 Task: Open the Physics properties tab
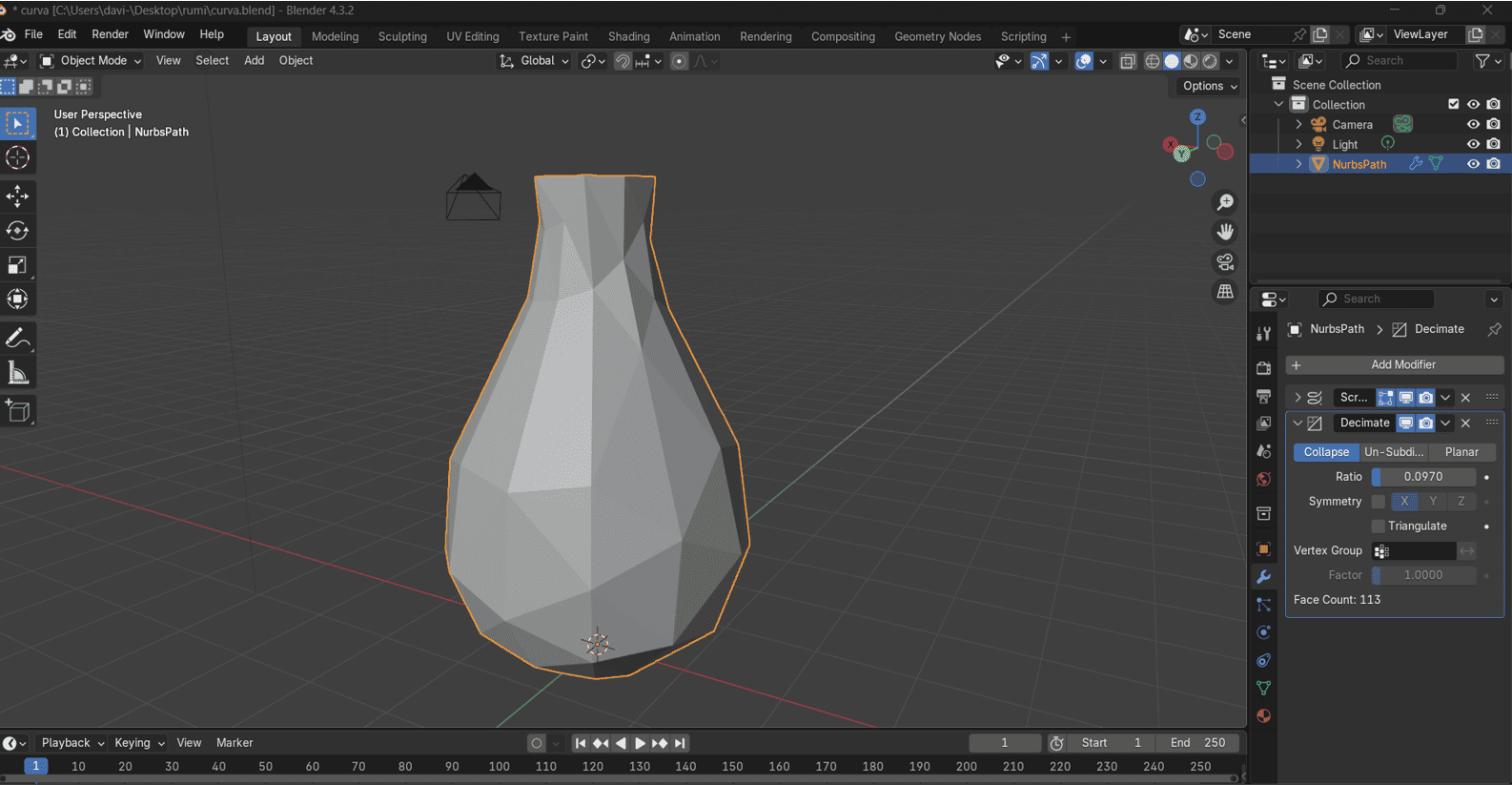tap(1264, 632)
